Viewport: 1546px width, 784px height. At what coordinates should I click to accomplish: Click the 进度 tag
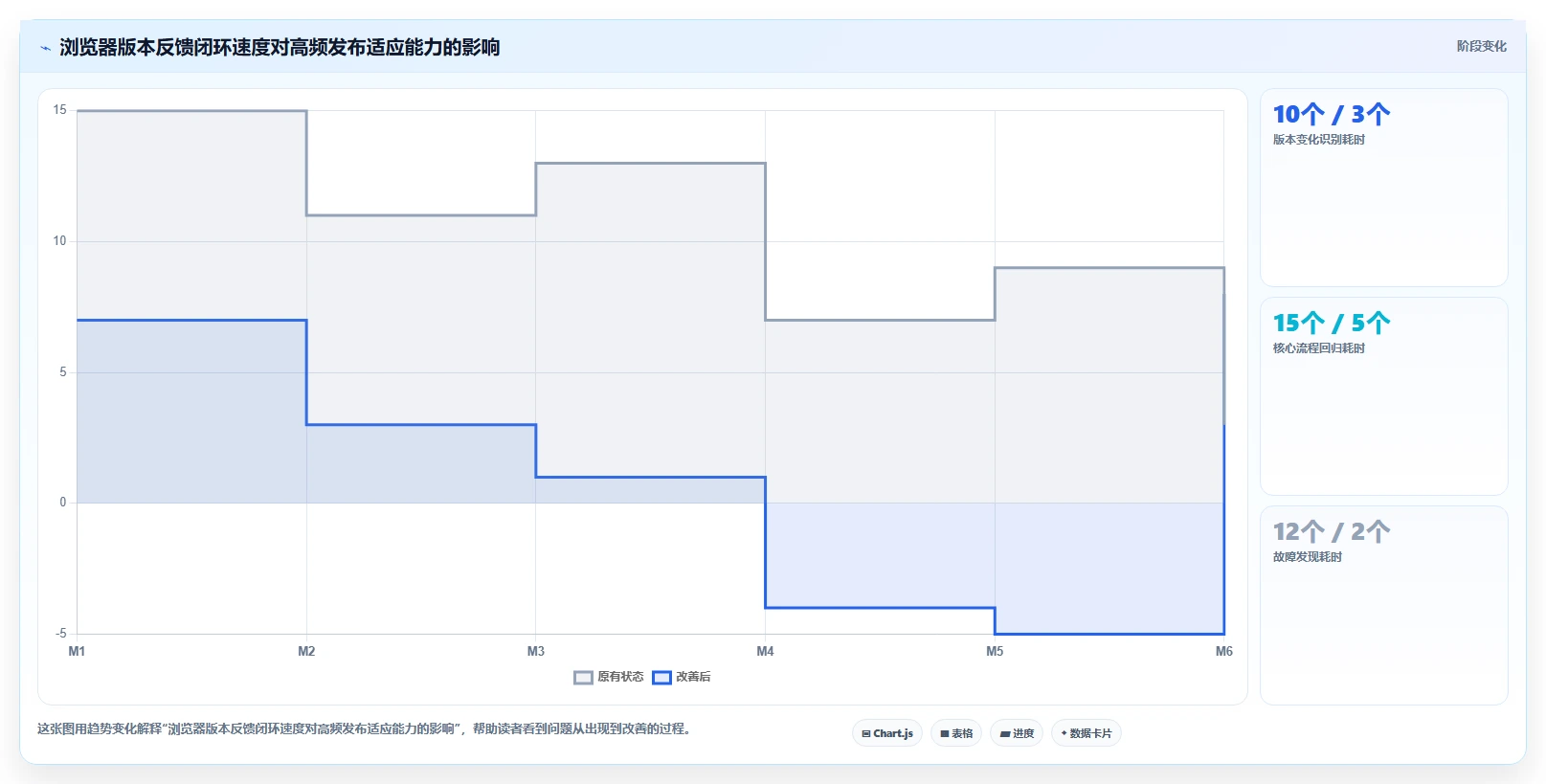(1017, 733)
